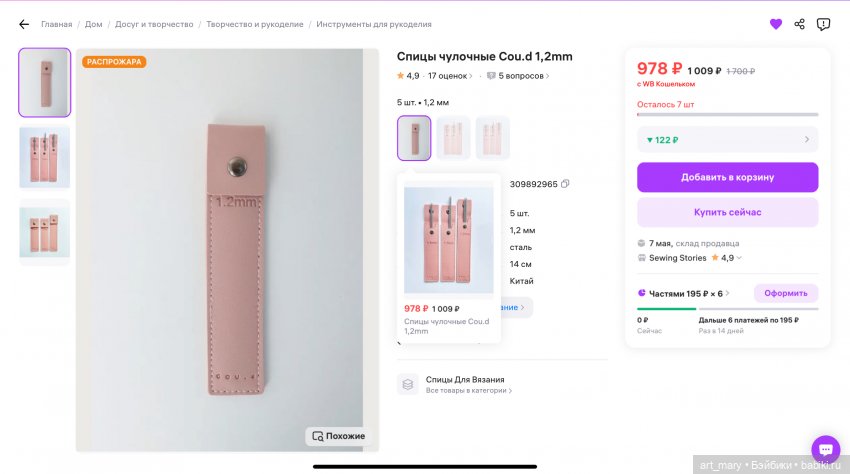Find similar items with Похожие button
The image size is (850, 474).
338,436
